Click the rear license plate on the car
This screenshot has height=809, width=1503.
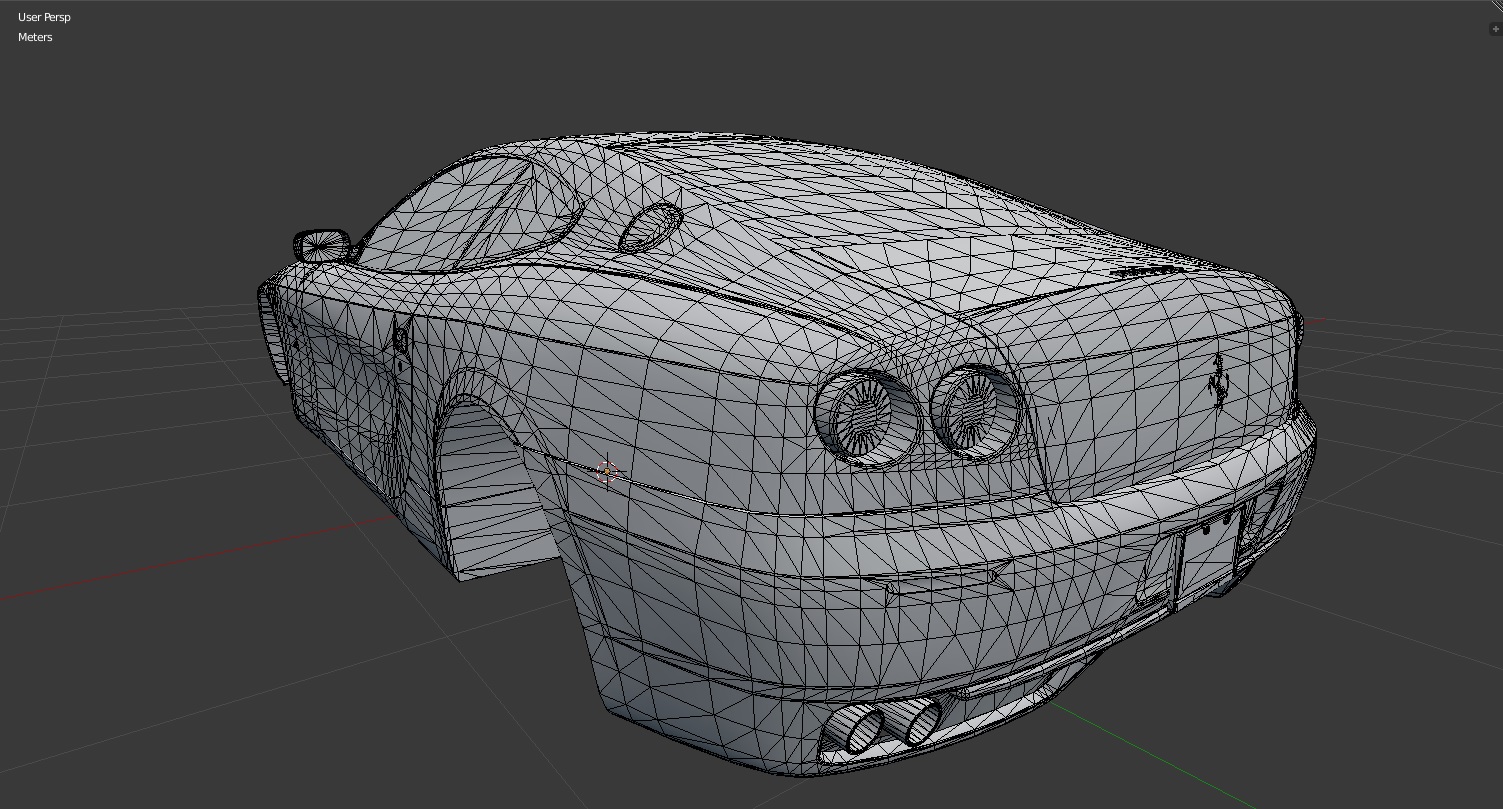pyautogui.click(x=1211, y=550)
